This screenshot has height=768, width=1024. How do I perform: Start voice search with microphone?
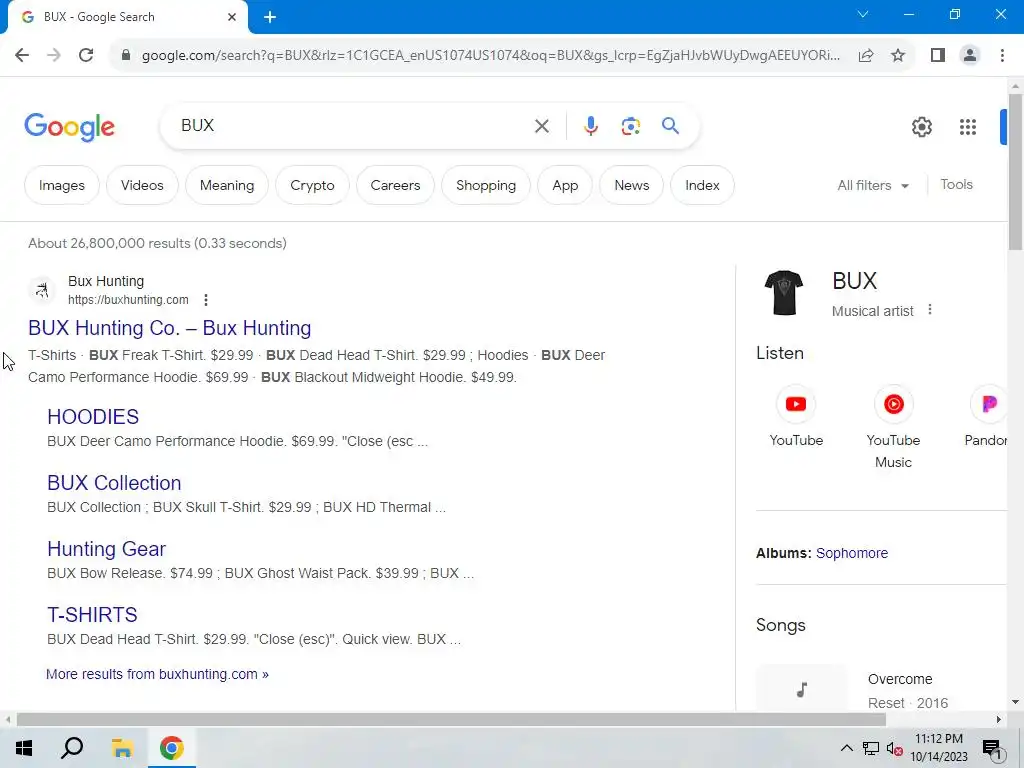590,126
